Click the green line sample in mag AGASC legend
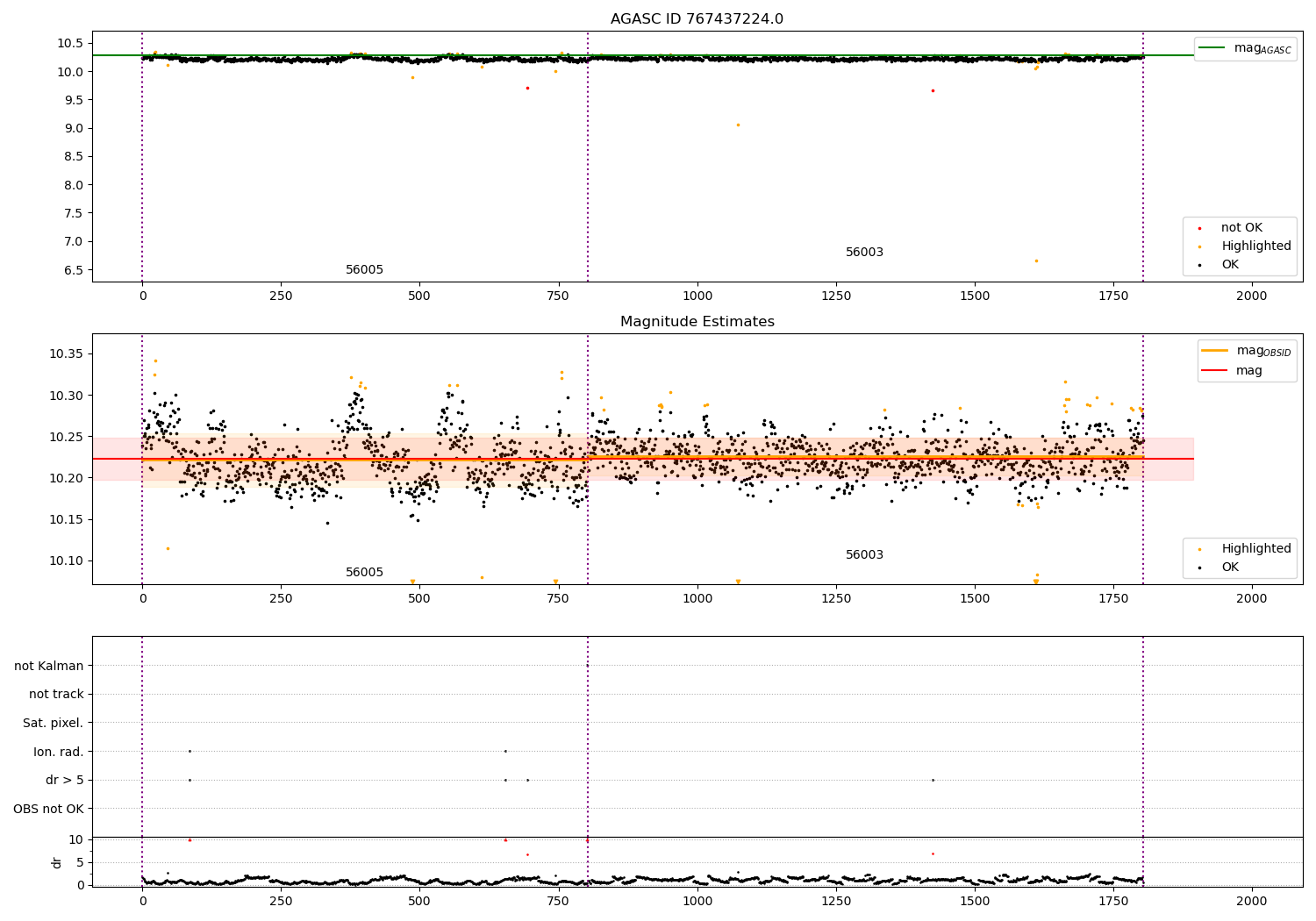This screenshot has height=921, width=1316. tap(1212, 48)
